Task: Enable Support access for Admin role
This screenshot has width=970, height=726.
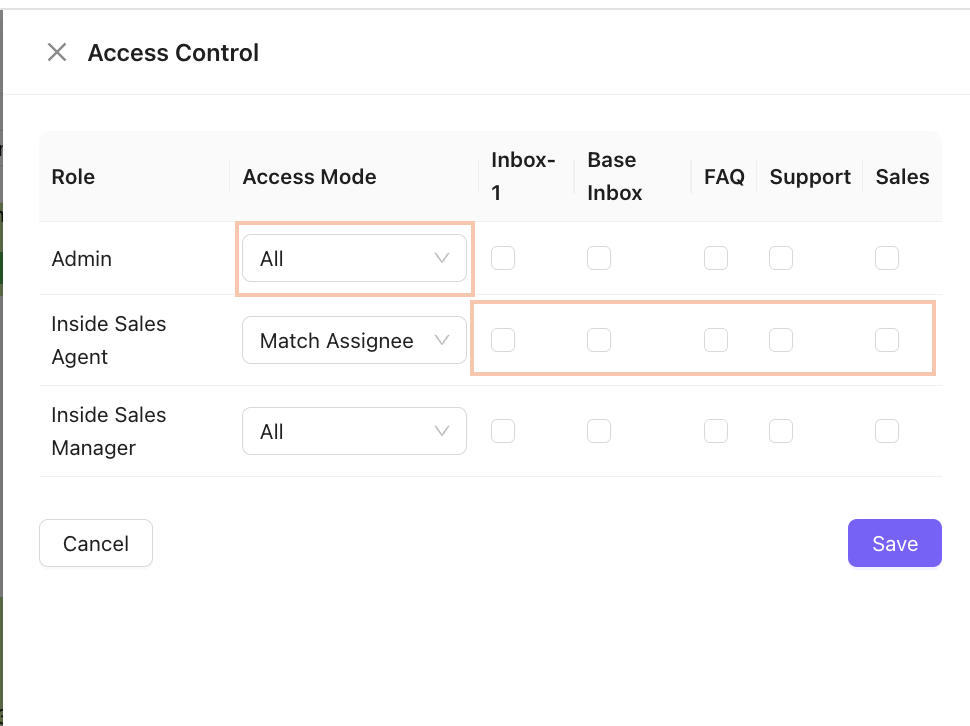Action: [781, 258]
